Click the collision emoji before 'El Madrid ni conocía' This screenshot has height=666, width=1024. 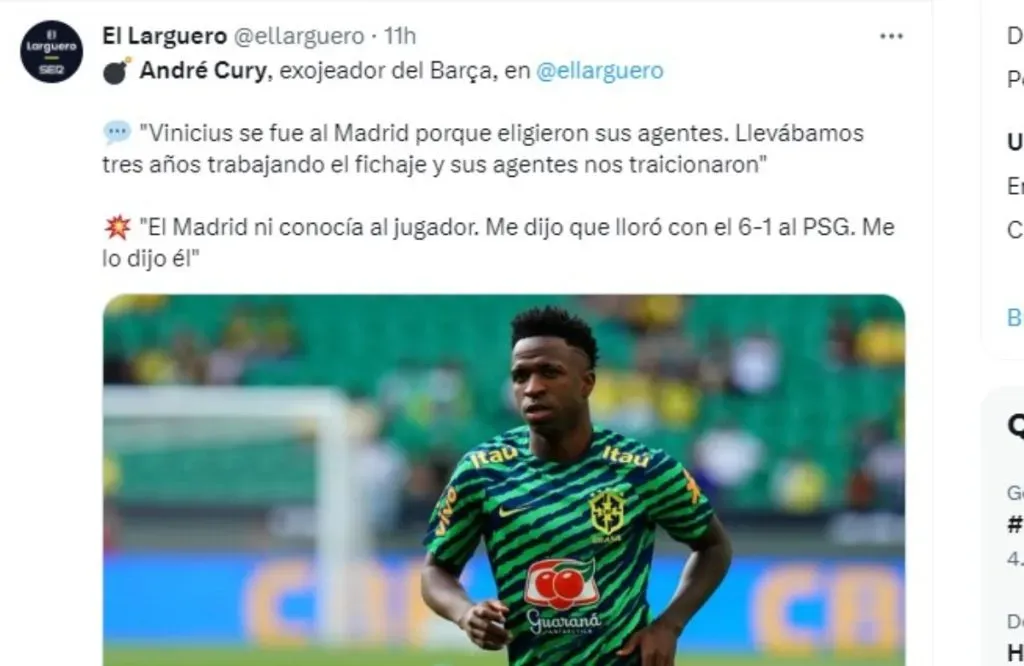tap(118, 227)
